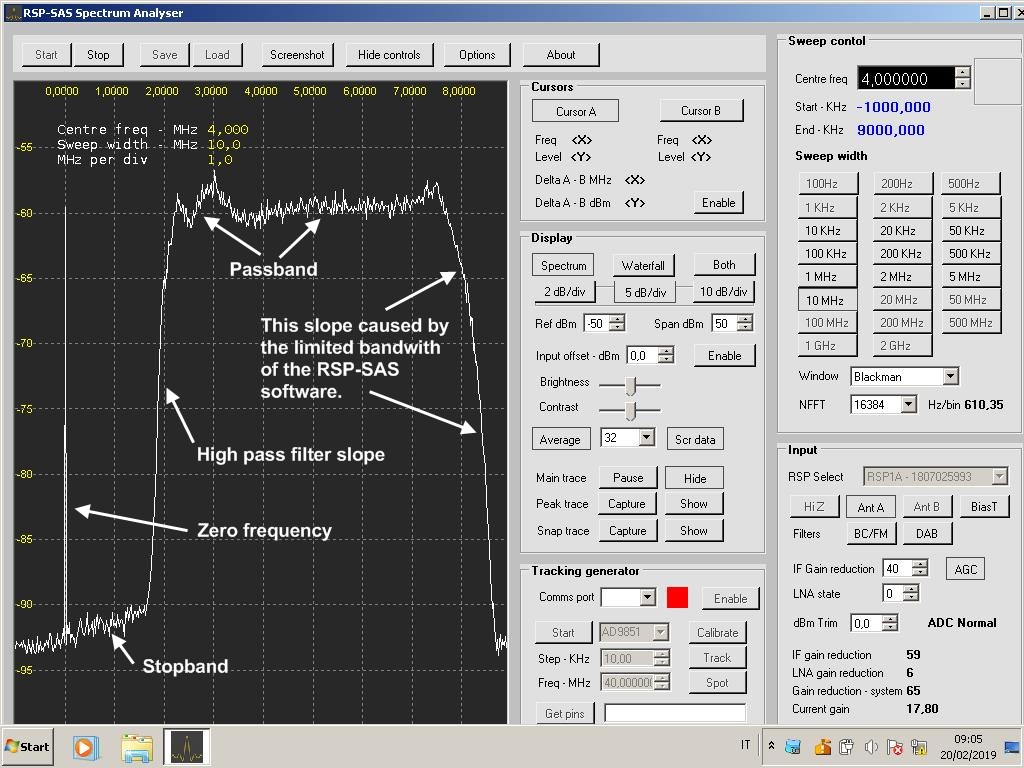Show the Snap trace
1024x768 pixels.
[694, 530]
